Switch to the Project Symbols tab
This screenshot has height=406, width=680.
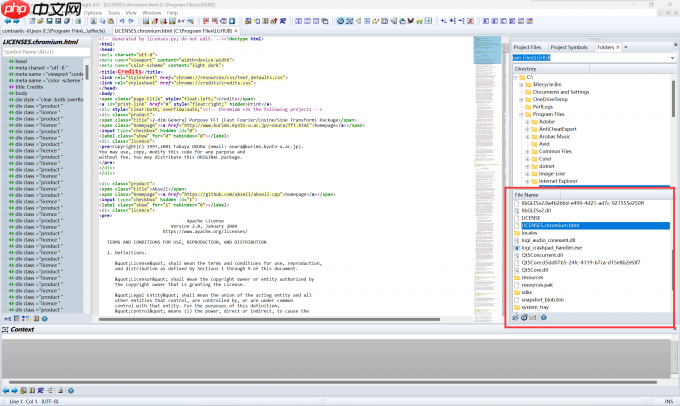tap(569, 47)
